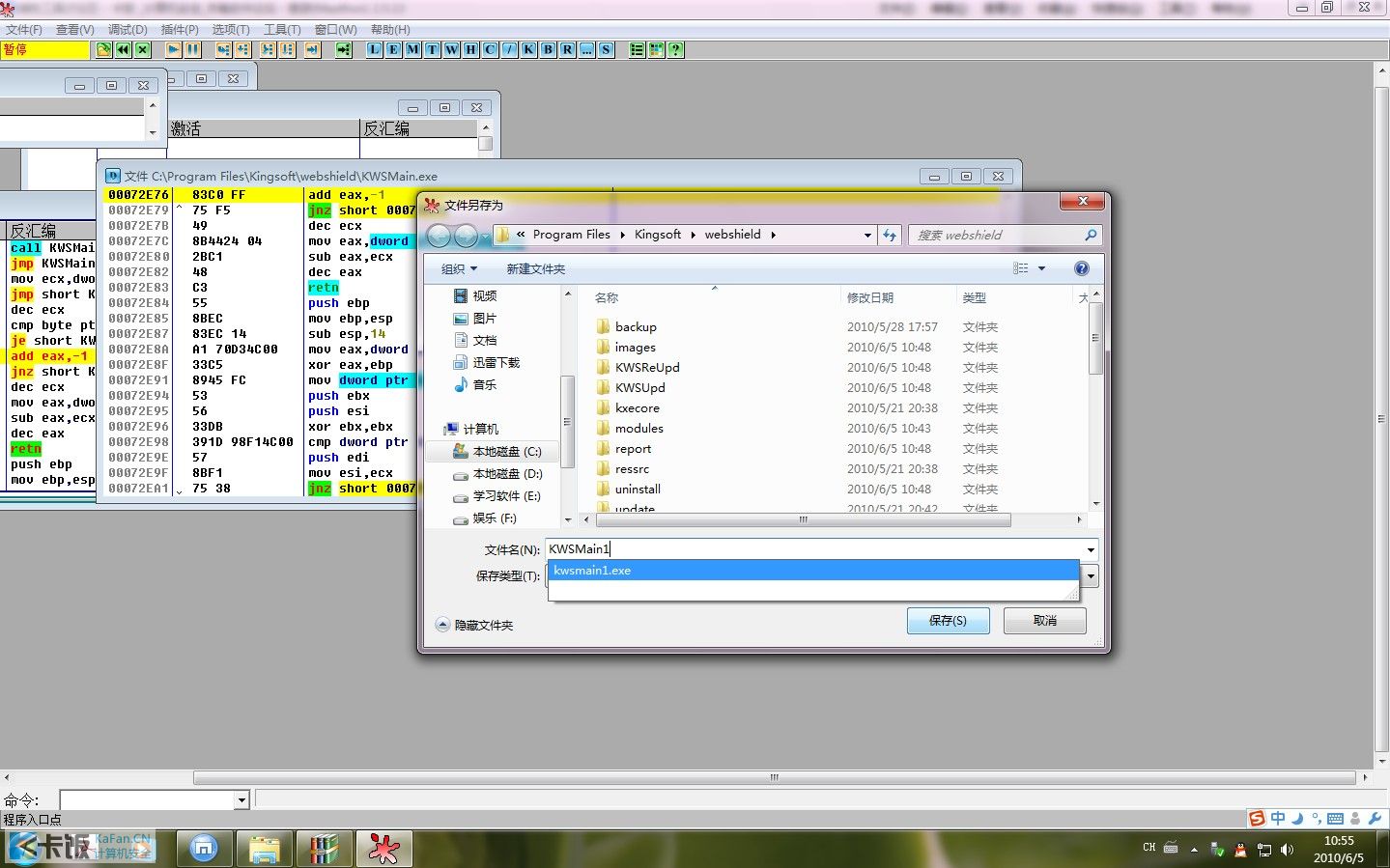This screenshot has width=1390, height=868.
Task: Open the 组织 dropdown in the dialog
Action: pos(459,268)
